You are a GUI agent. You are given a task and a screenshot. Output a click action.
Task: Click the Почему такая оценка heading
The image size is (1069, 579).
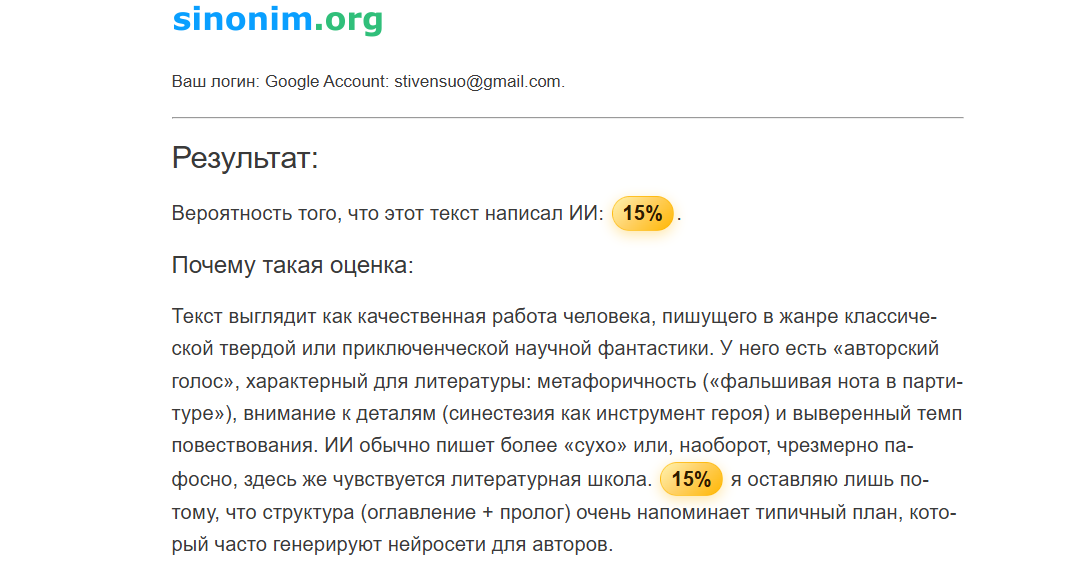(x=292, y=265)
